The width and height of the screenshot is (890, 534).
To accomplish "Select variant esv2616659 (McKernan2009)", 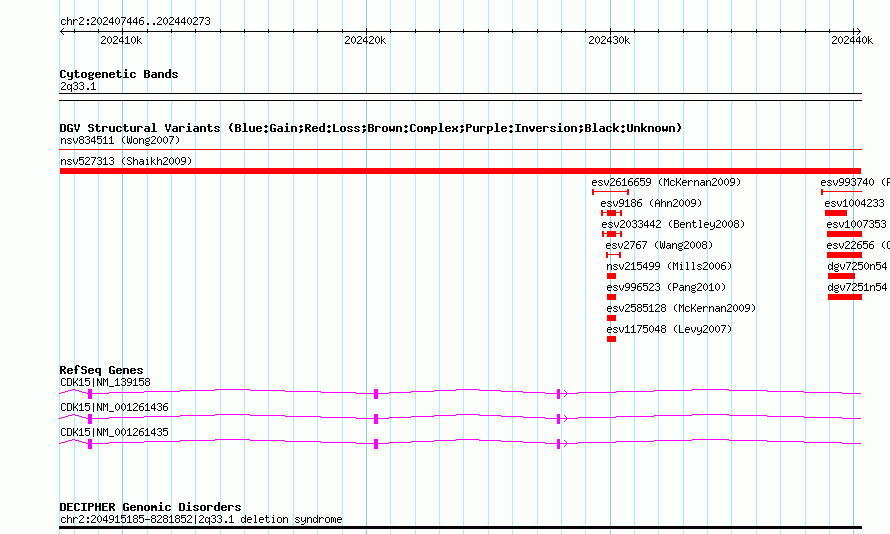I will tap(666, 182).
